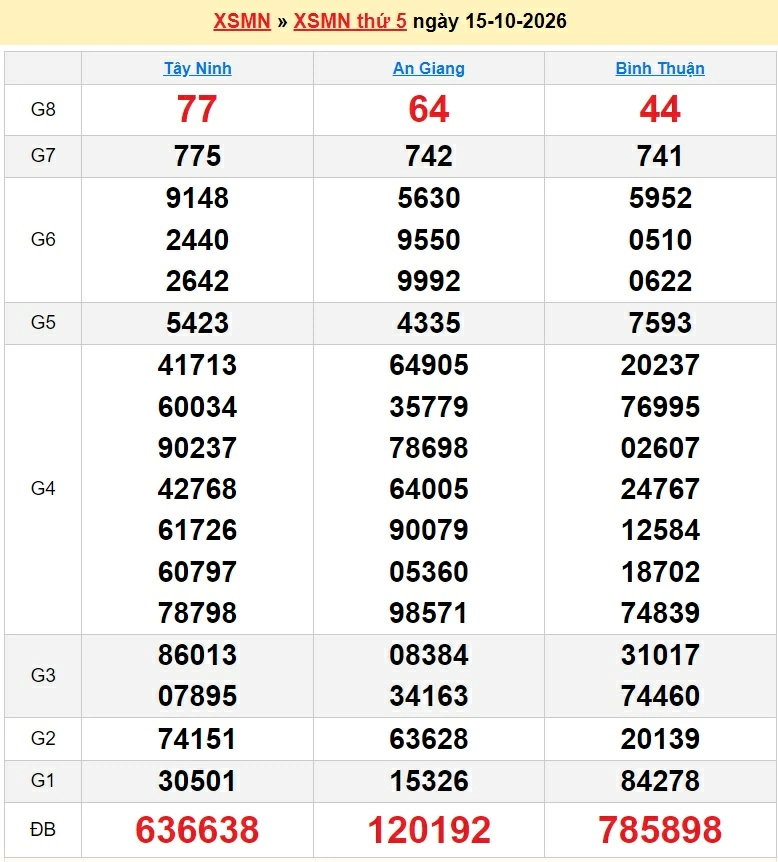Click the Bình Thuận G5 number 7593
This screenshot has width=778, height=862.
[660, 323]
